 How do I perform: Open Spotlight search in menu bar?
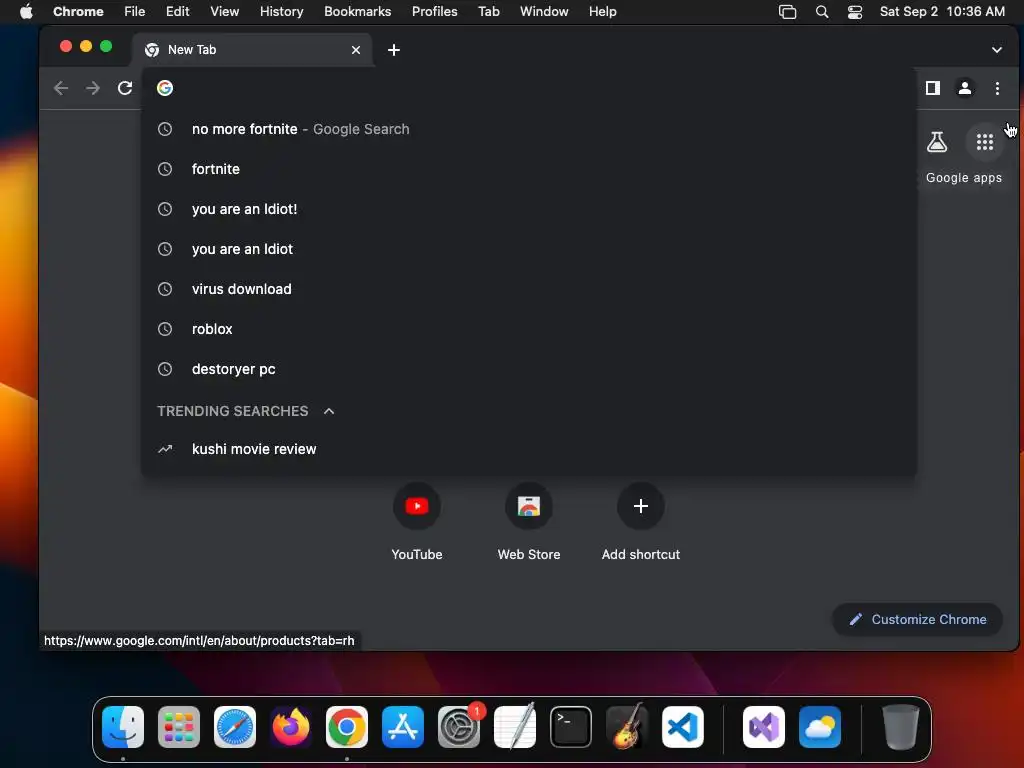tap(822, 12)
